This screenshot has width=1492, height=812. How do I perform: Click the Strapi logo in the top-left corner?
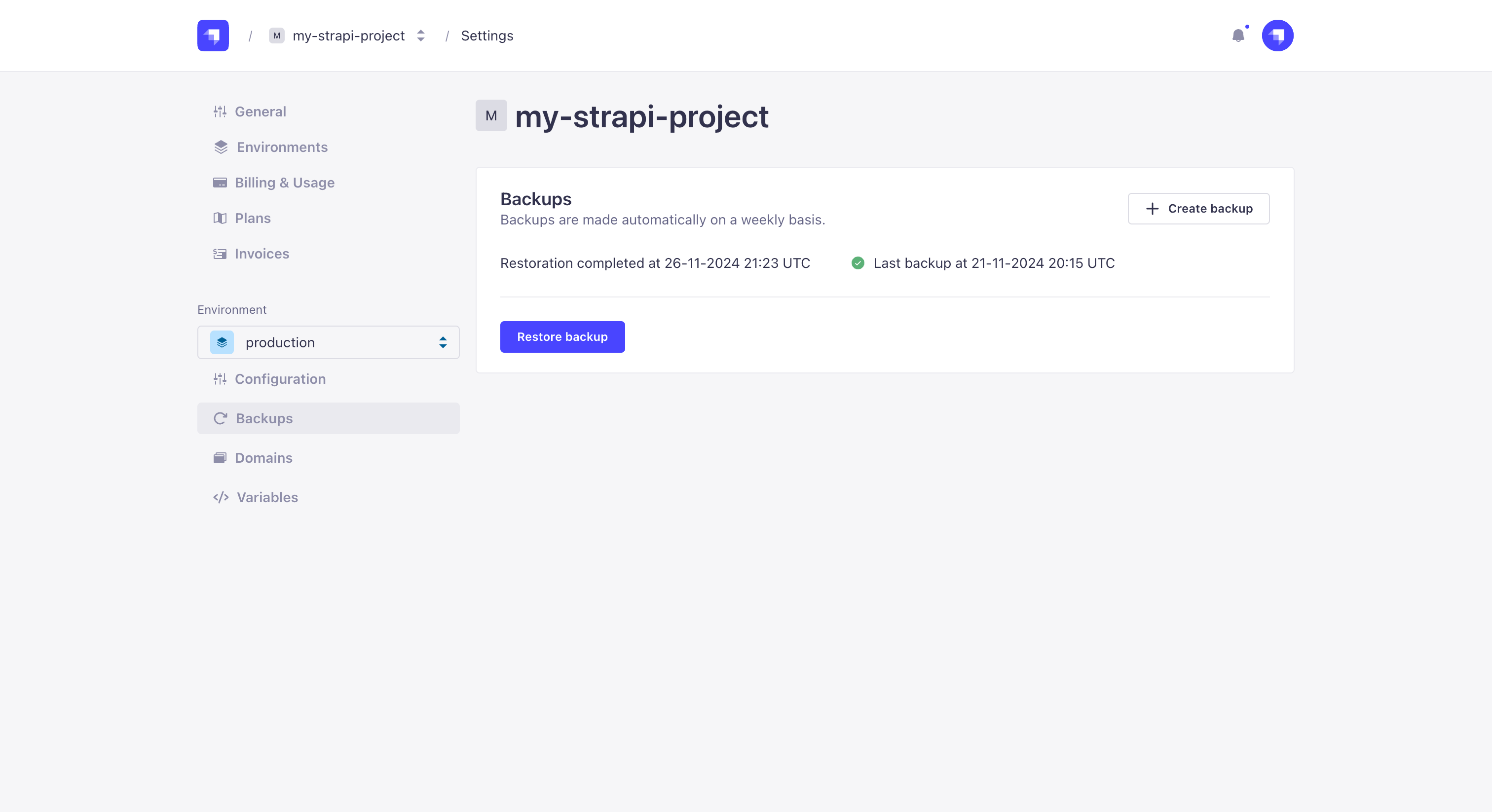click(x=213, y=36)
